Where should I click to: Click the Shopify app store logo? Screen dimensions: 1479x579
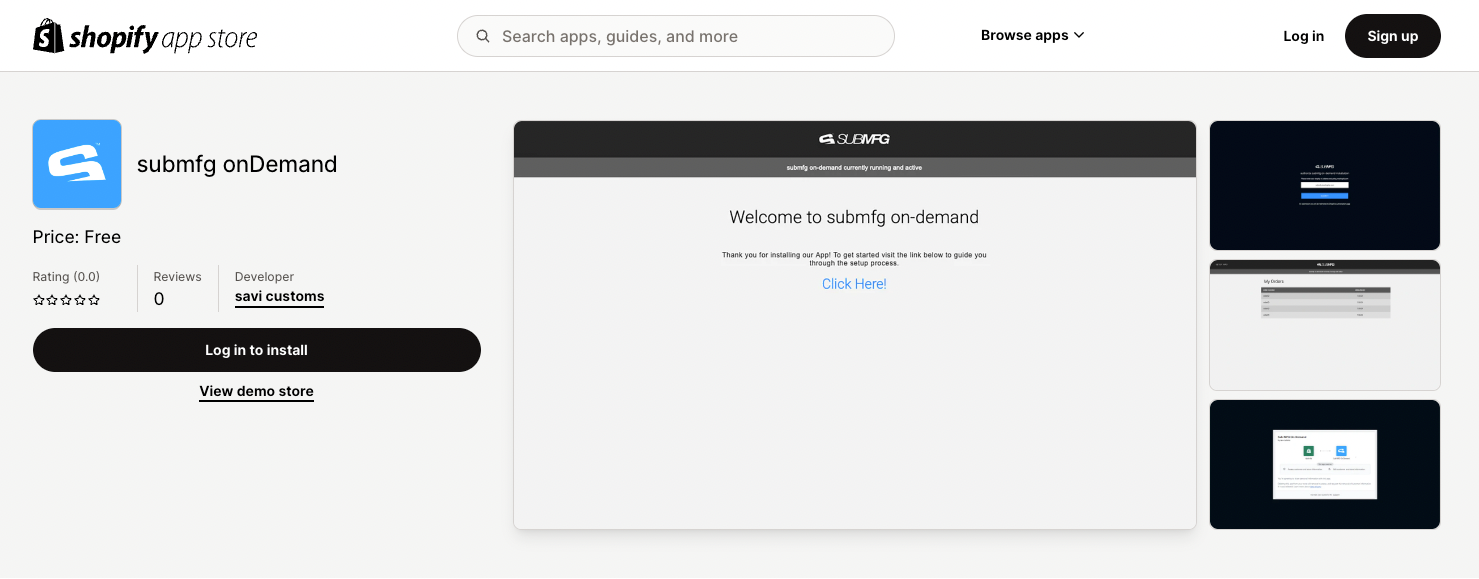145,37
